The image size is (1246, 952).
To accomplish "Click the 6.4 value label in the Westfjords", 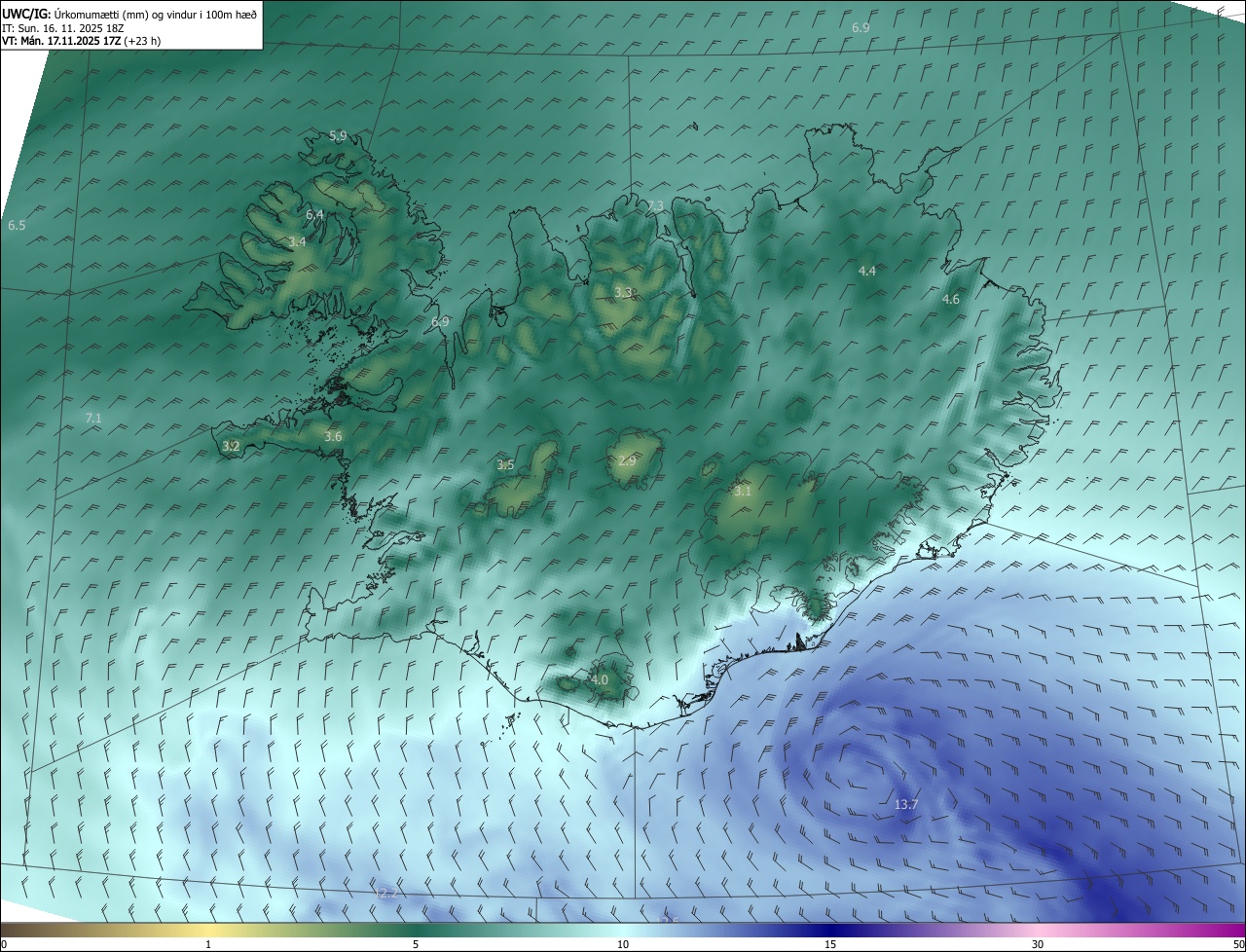I will point(314,214).
